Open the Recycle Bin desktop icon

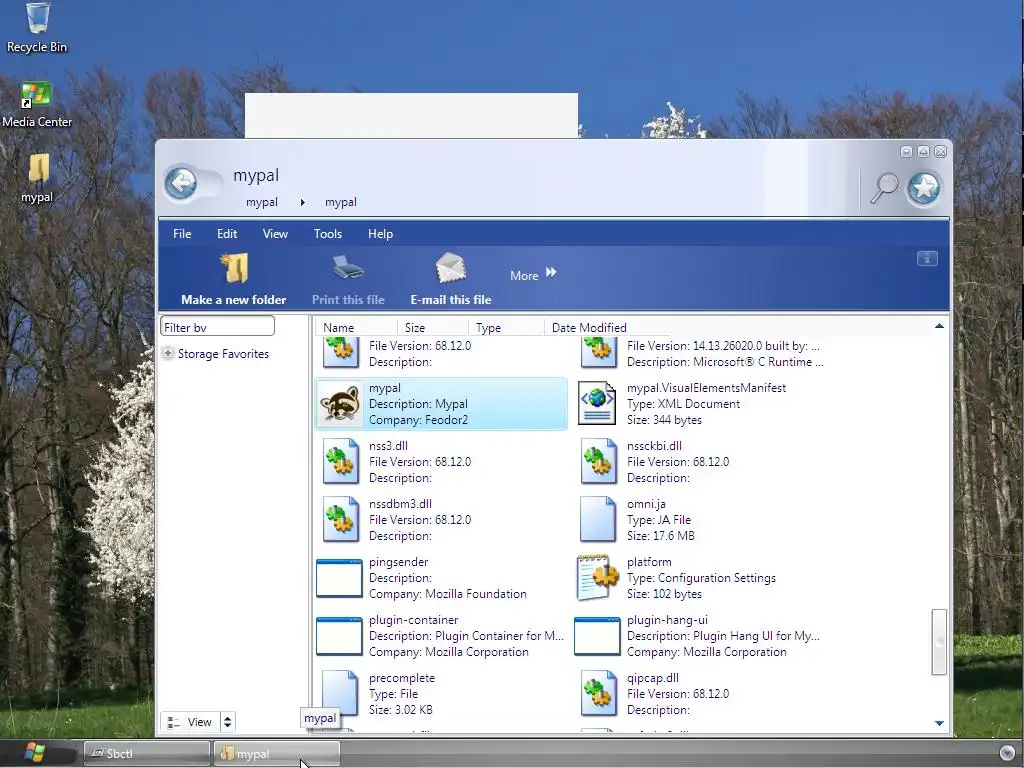coord(37,27)
